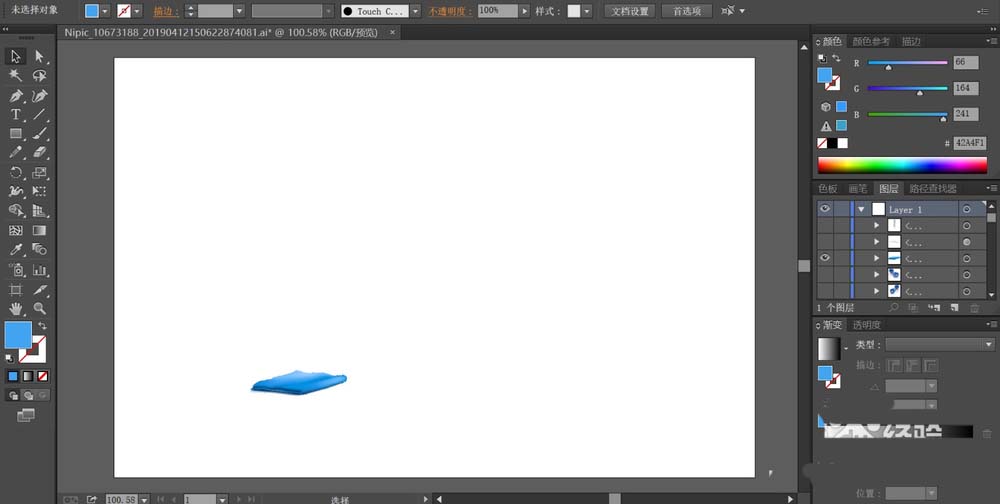
Task: Swap fill and stroke in the toolbar
Action: pyautogui.click(x=42, y=326)
